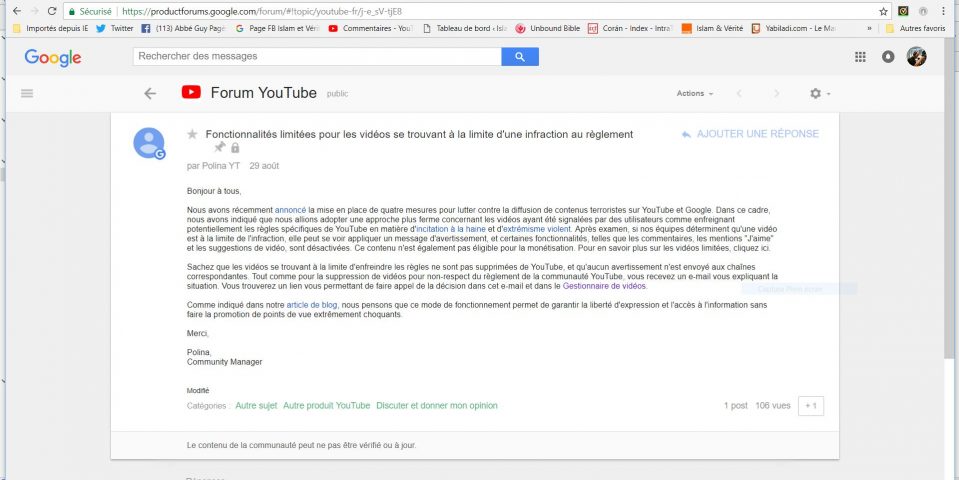Open Page FB Islam et Vérité bookmark

[x=277, y=28]
